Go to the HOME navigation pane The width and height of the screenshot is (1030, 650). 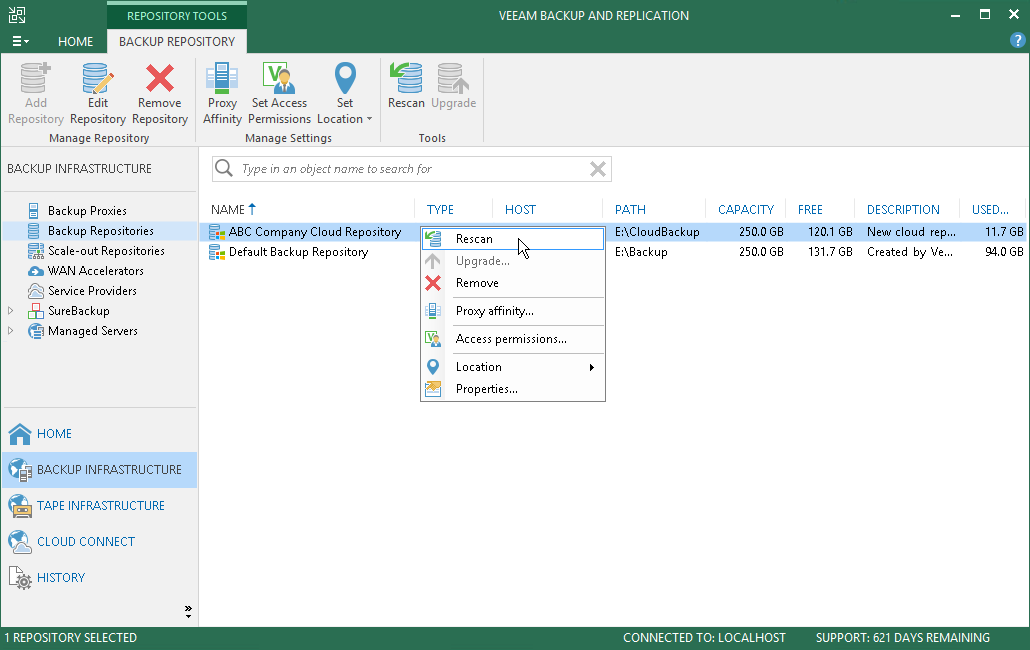tap(99, 433)
